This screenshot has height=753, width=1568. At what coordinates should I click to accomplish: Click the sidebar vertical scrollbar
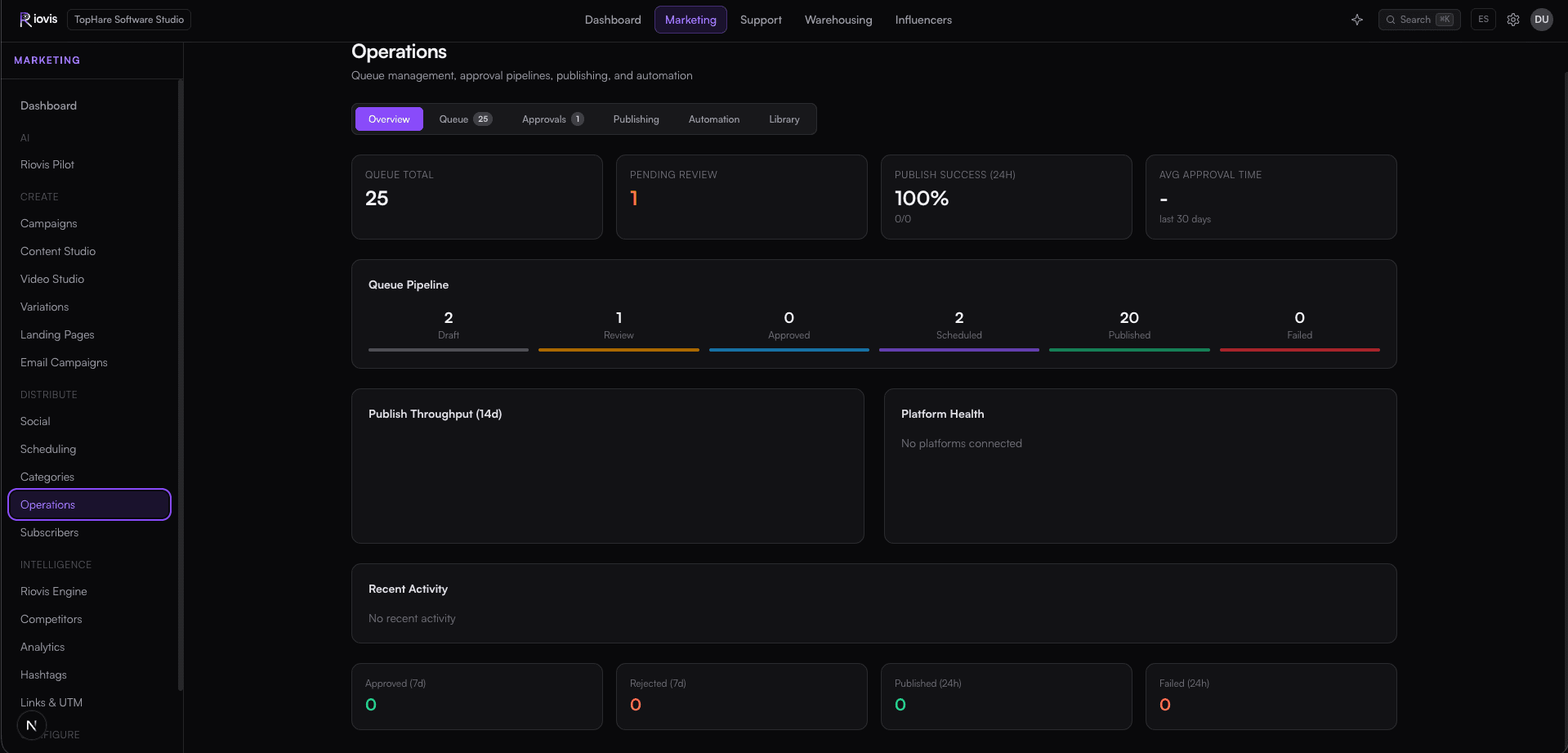point(180,384)
